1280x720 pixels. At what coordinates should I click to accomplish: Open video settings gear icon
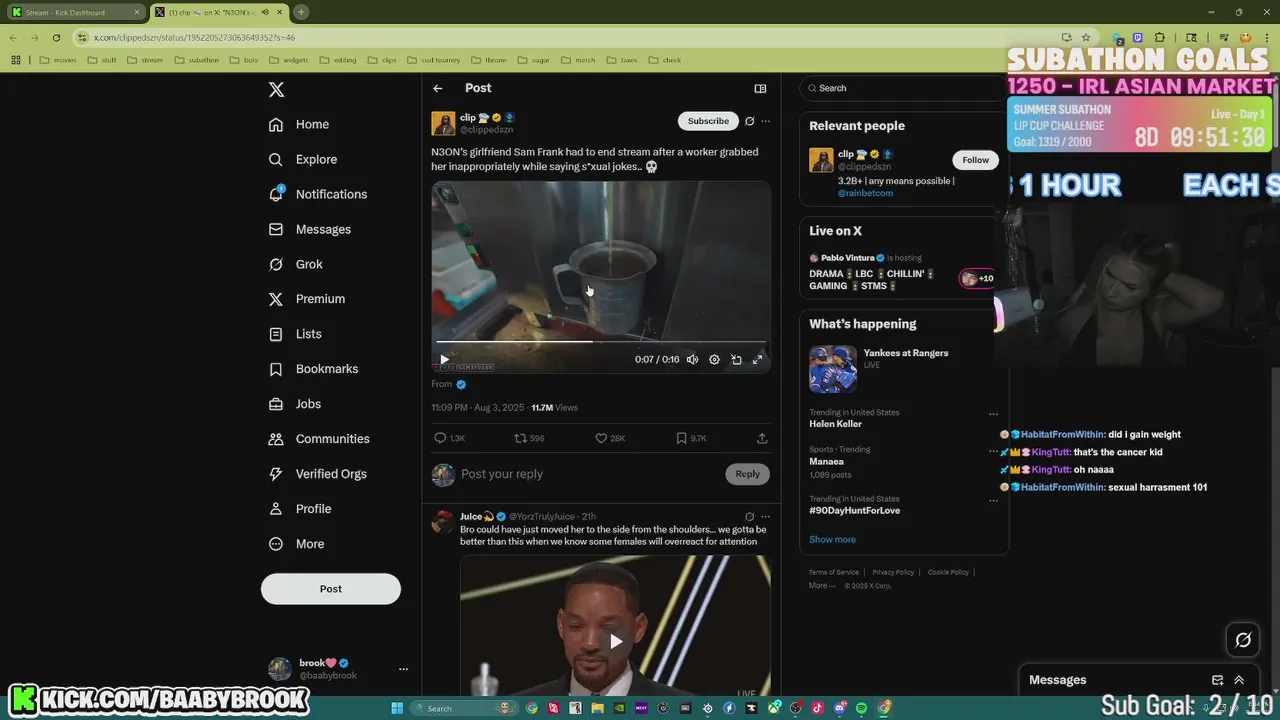714,359
